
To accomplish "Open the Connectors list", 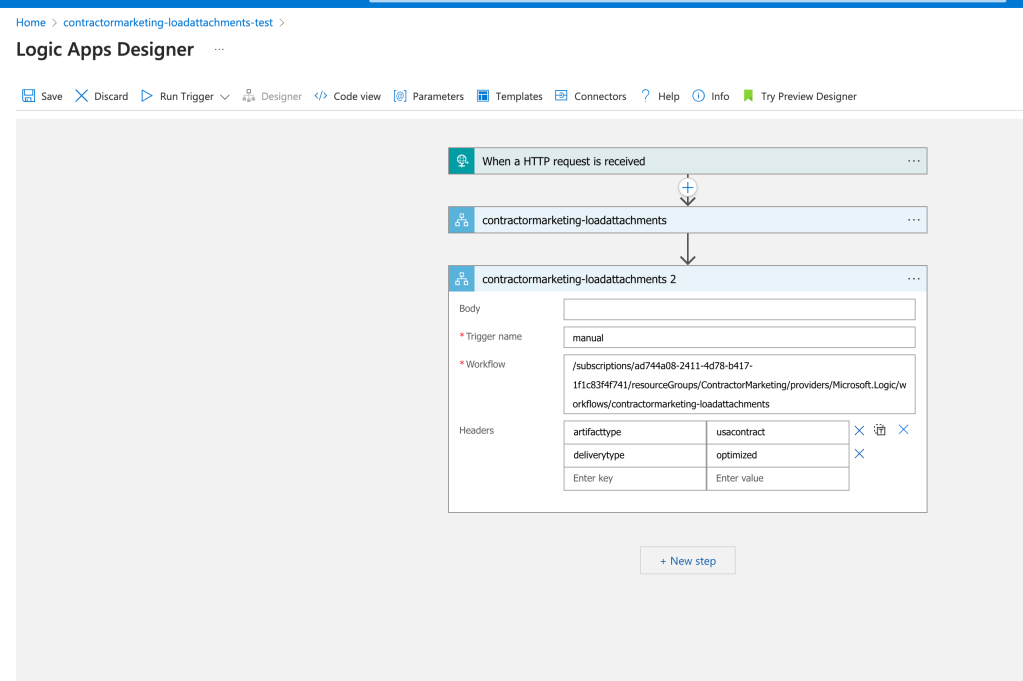I will coord(600,97).
